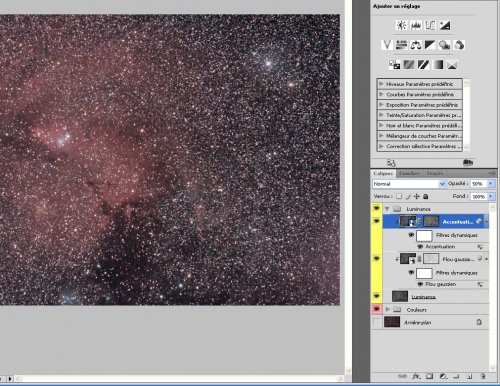Image resolution: width=500 pixels, height=386 pixels.
Task: Create a new layer group
Action: pos(456,376)
